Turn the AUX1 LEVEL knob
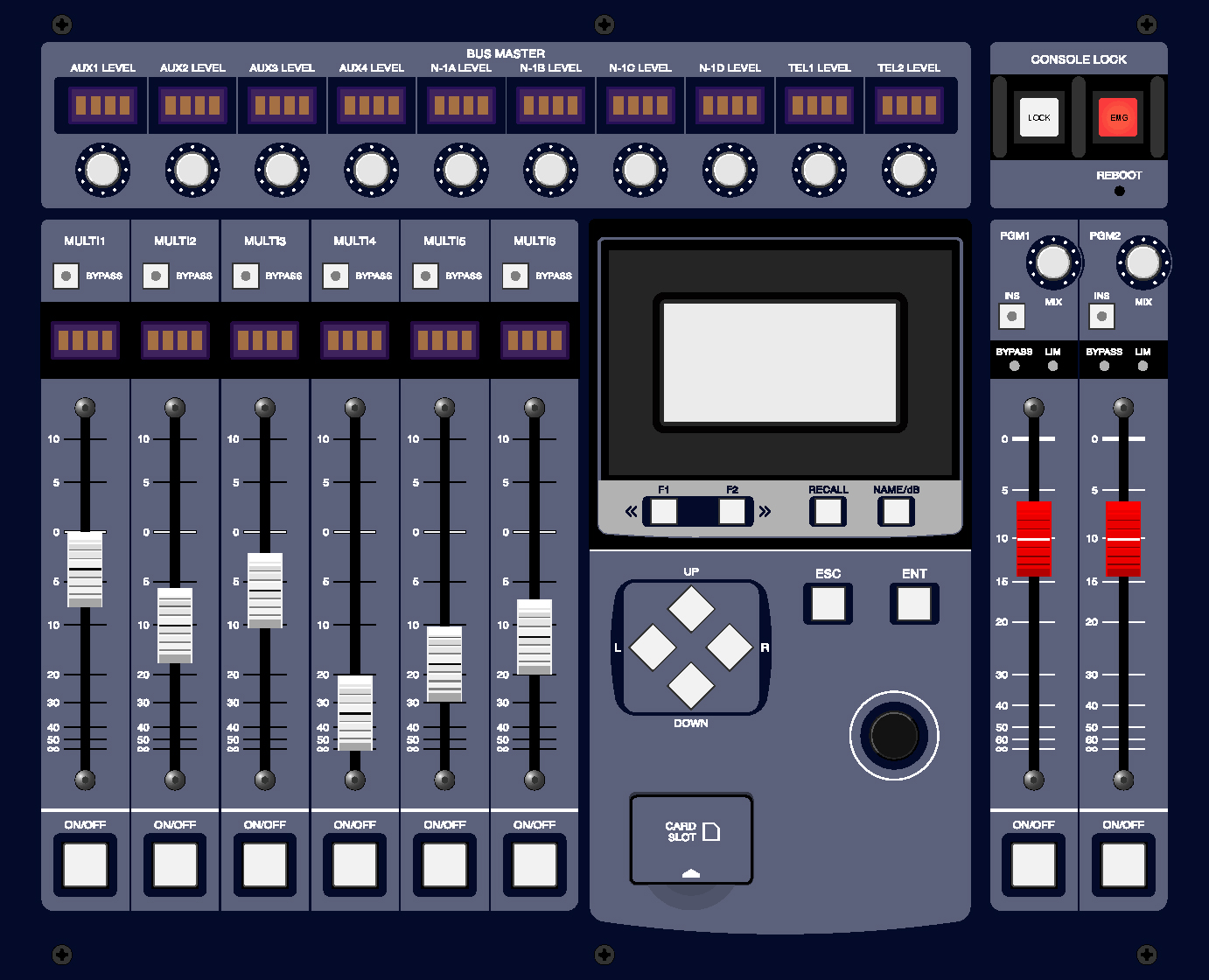 pyautogui.click(x=103, y=170)
